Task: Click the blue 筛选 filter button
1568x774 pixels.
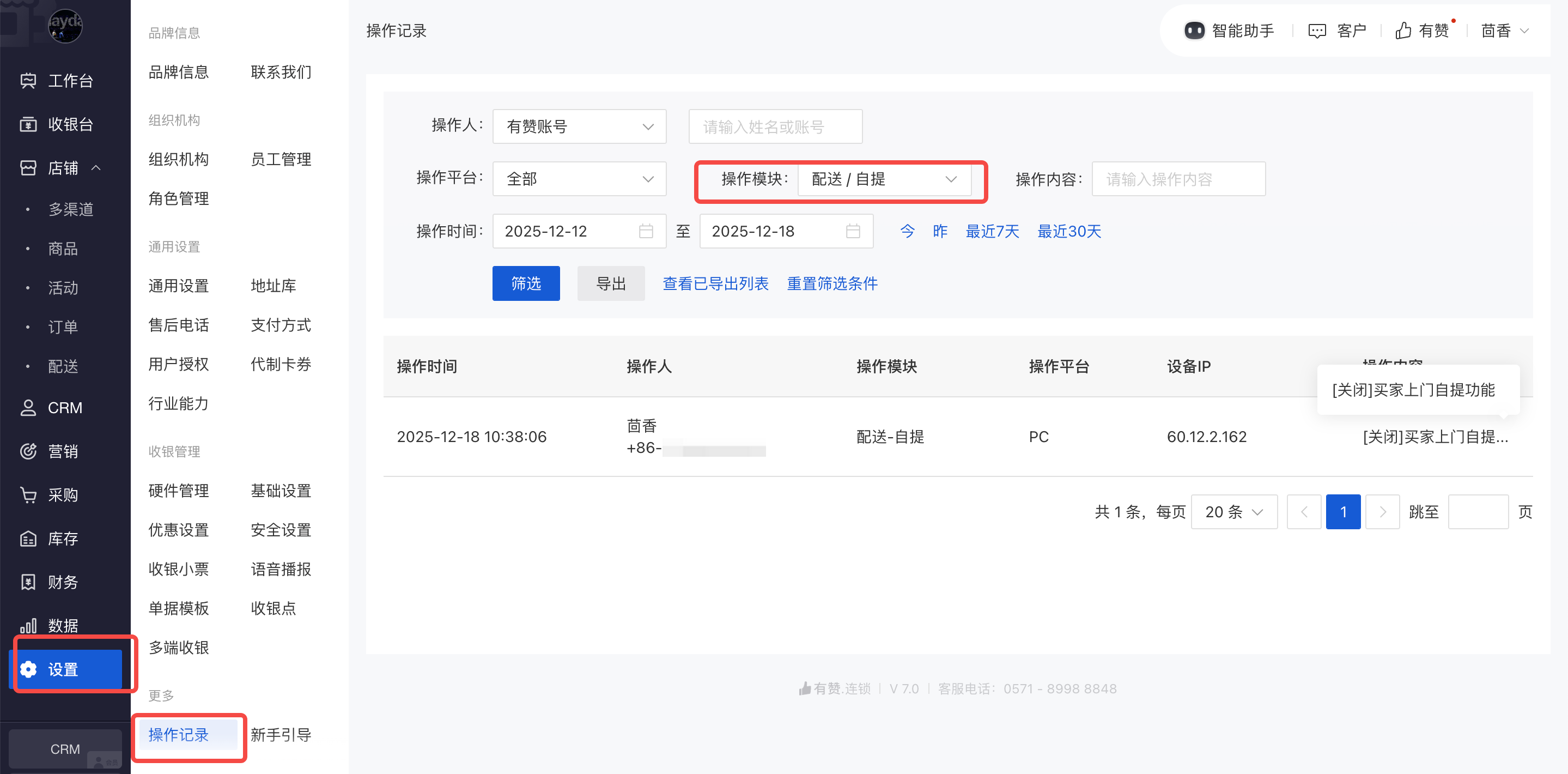Action: pyautogui.click(x=525, y=284)
